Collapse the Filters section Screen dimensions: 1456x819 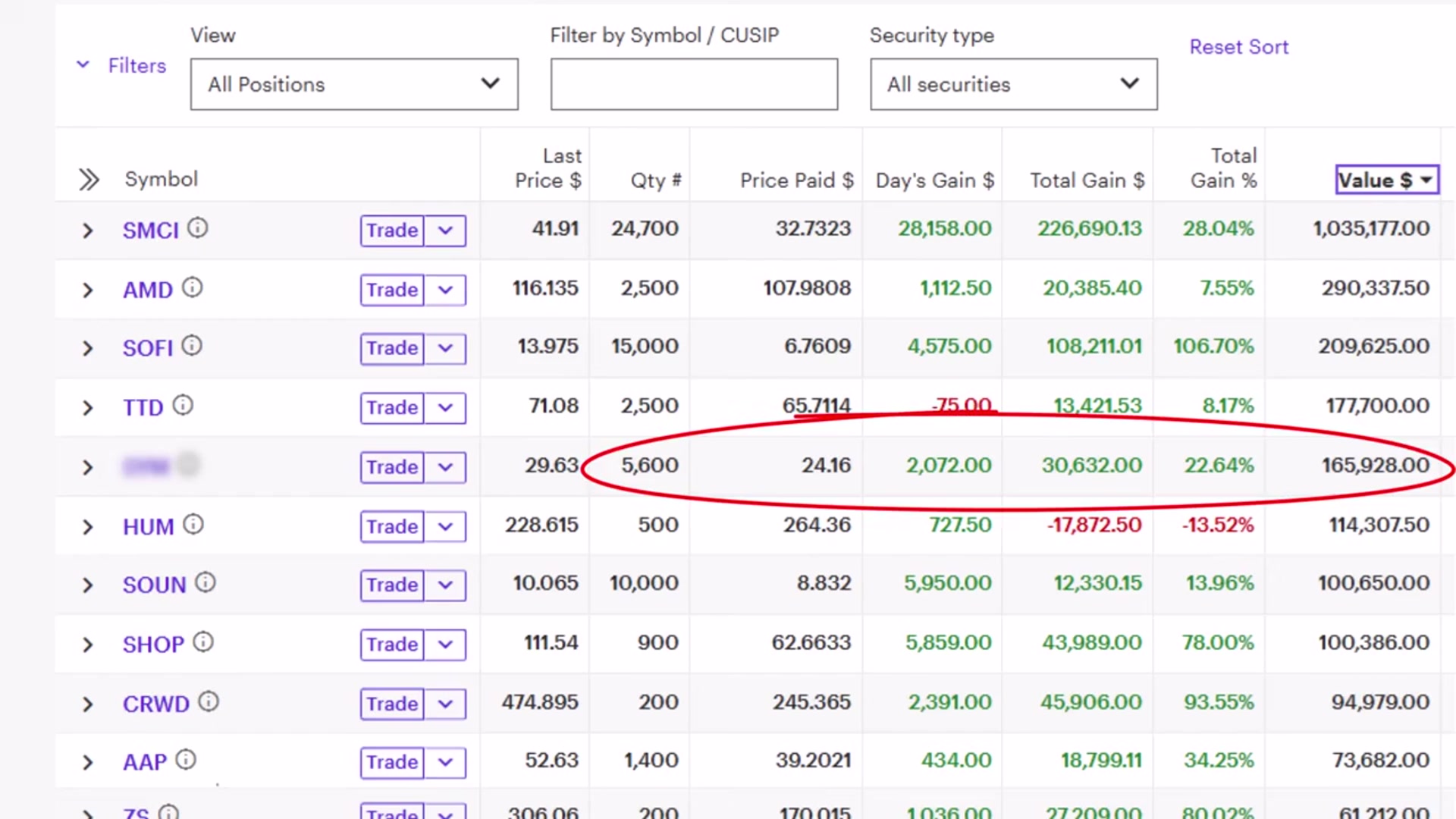(121, 66)
